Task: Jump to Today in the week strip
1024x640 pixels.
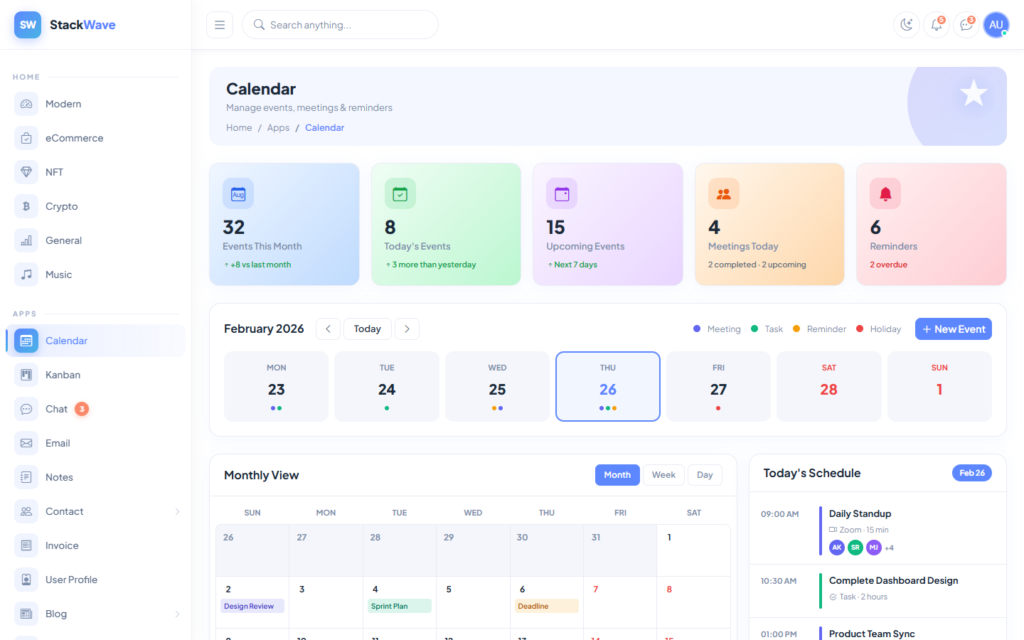Action: click(368, 328)
